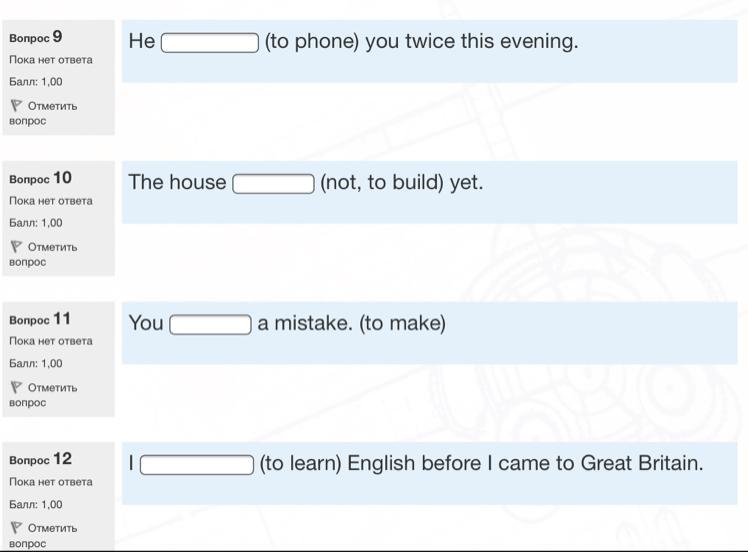This screenshot has width=748, height=552.
Task: Click the 'Вопрос 10' heading
Action: point(41,178)
